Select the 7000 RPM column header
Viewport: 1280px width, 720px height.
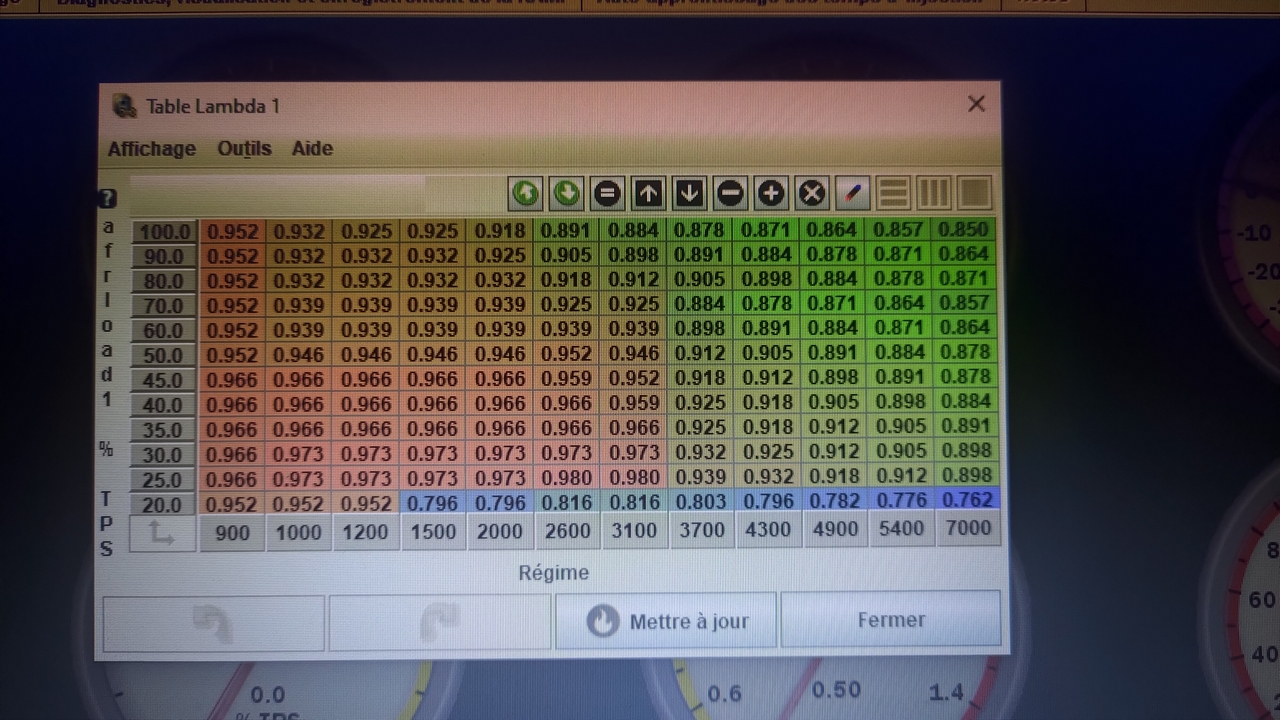968,529
